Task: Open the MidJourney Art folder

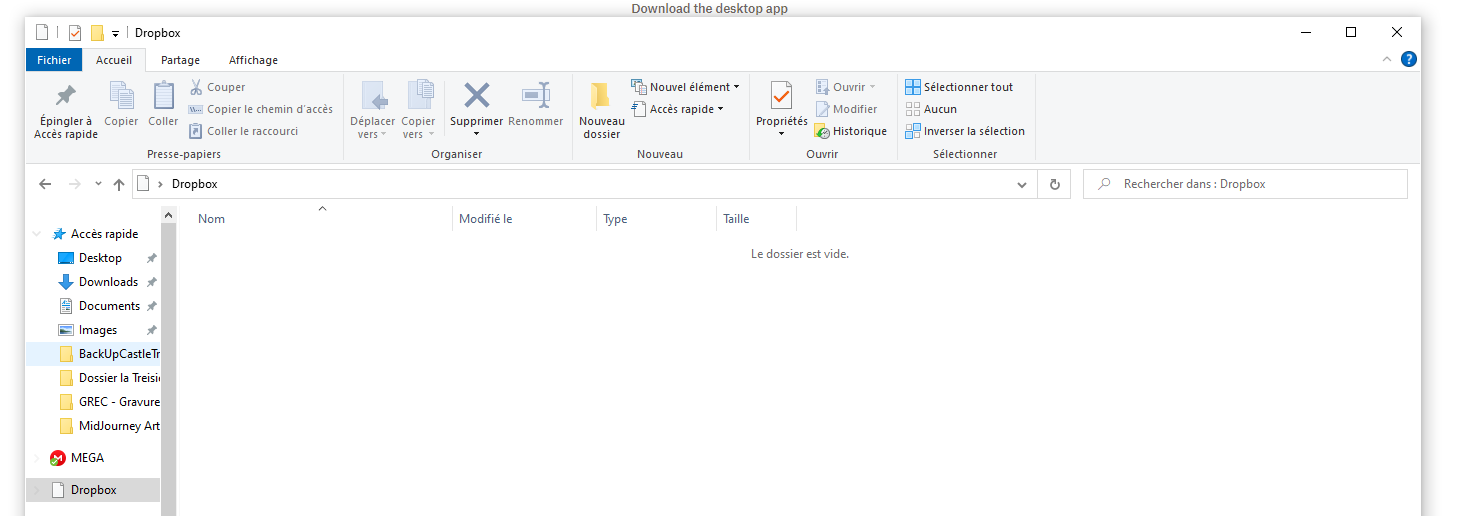Action: [109, 426]
